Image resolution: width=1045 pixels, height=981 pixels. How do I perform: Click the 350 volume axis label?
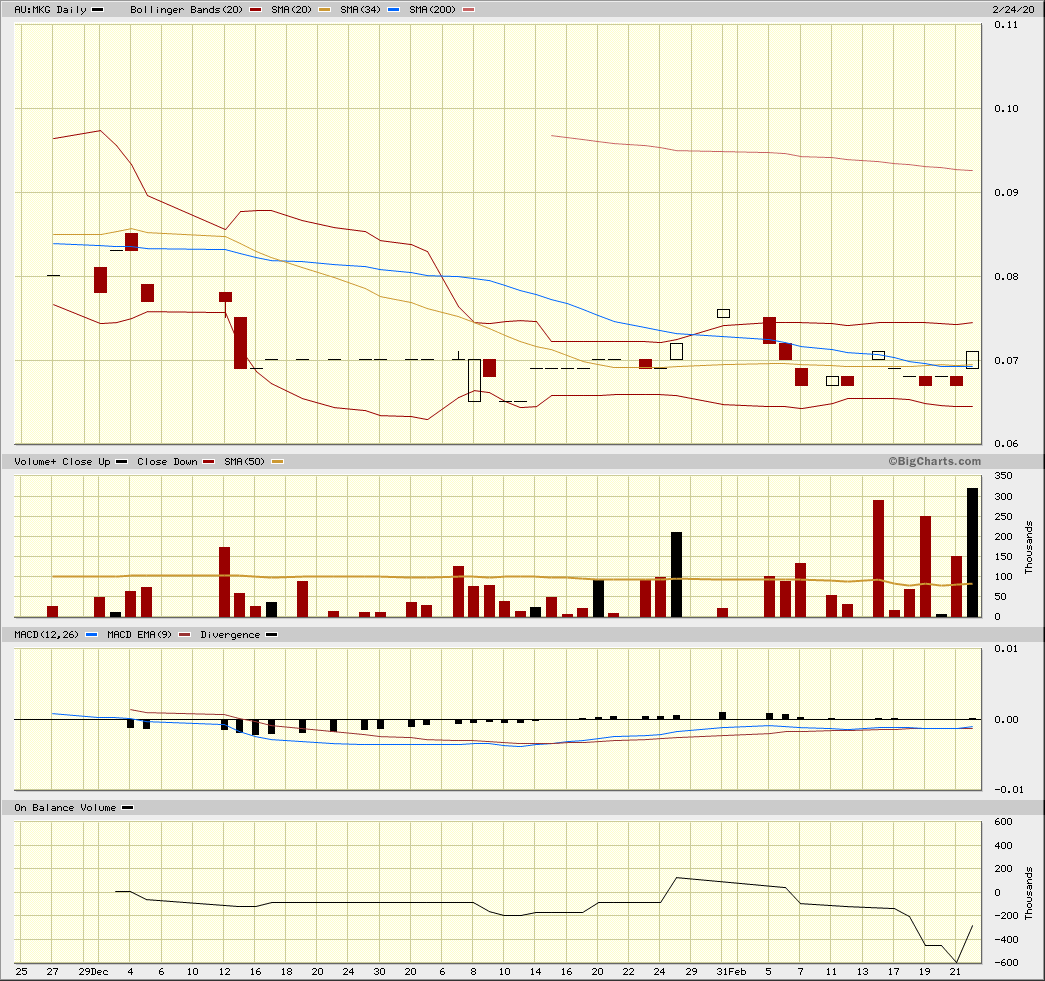click(1003, 476)
